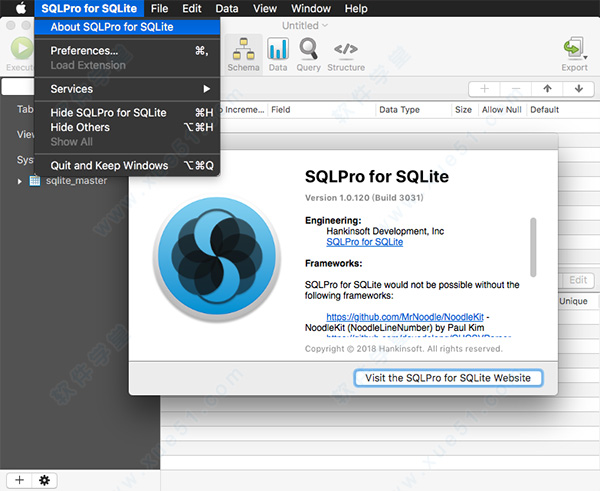Click the Copyright © 2018 Hankinsoft text
This screenshot has width=600, height=491.
pyautogui.click(x=404, y=349)
